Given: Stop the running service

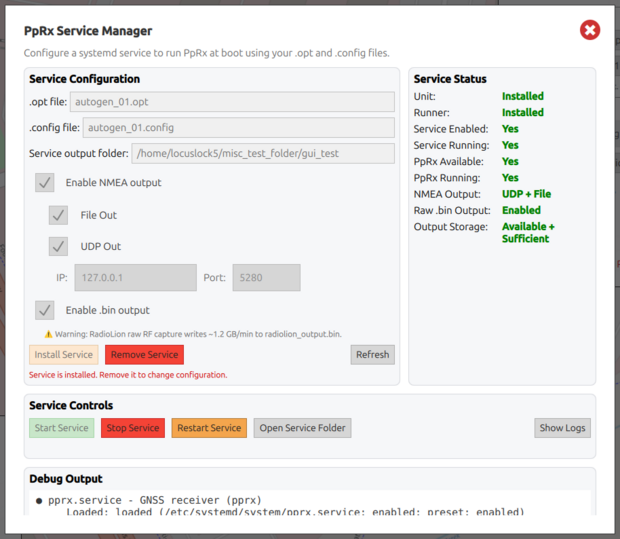Looking at the screenshot, I should point(133,428).
